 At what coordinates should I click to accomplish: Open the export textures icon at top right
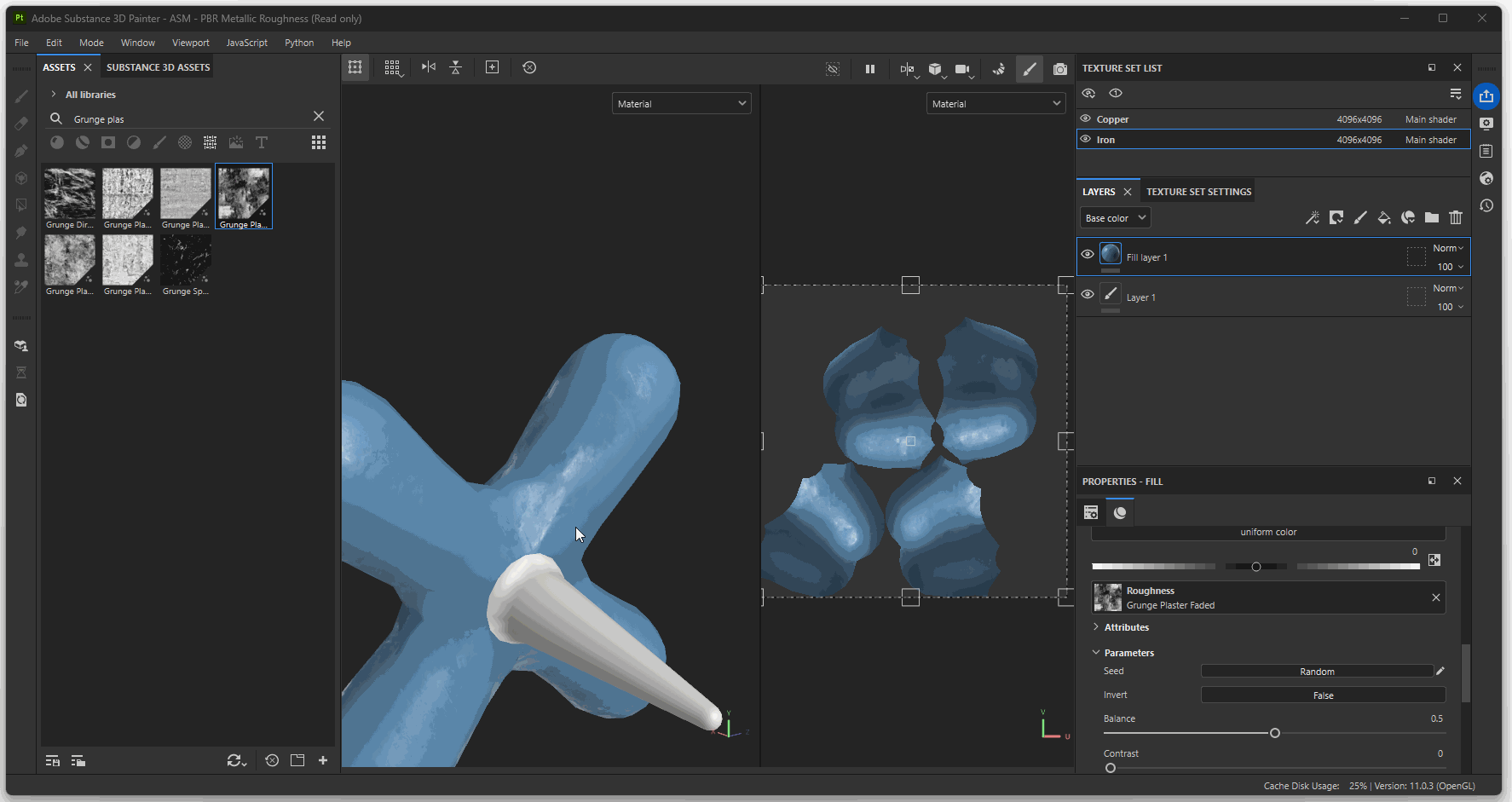coord(1486,96)
